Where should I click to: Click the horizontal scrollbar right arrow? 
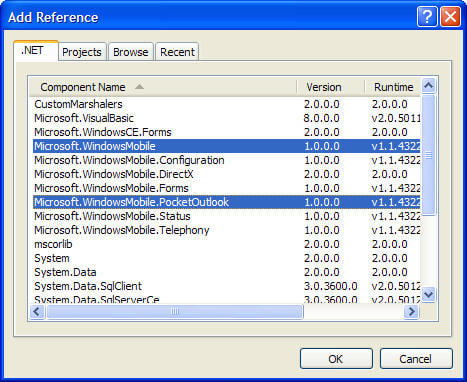(411, 312)
